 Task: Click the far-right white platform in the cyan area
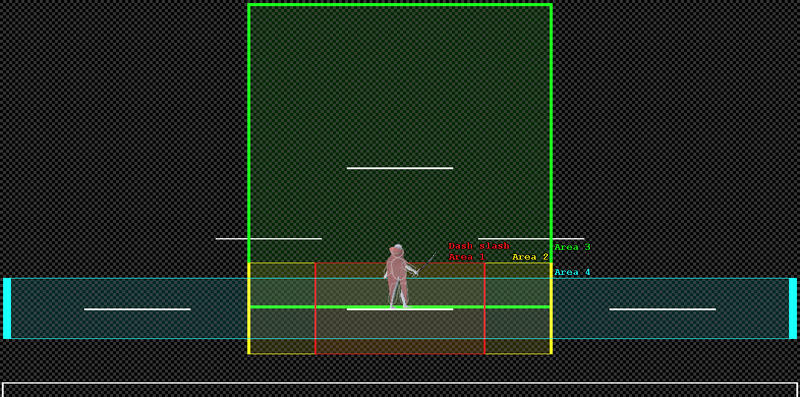[662, 309]
